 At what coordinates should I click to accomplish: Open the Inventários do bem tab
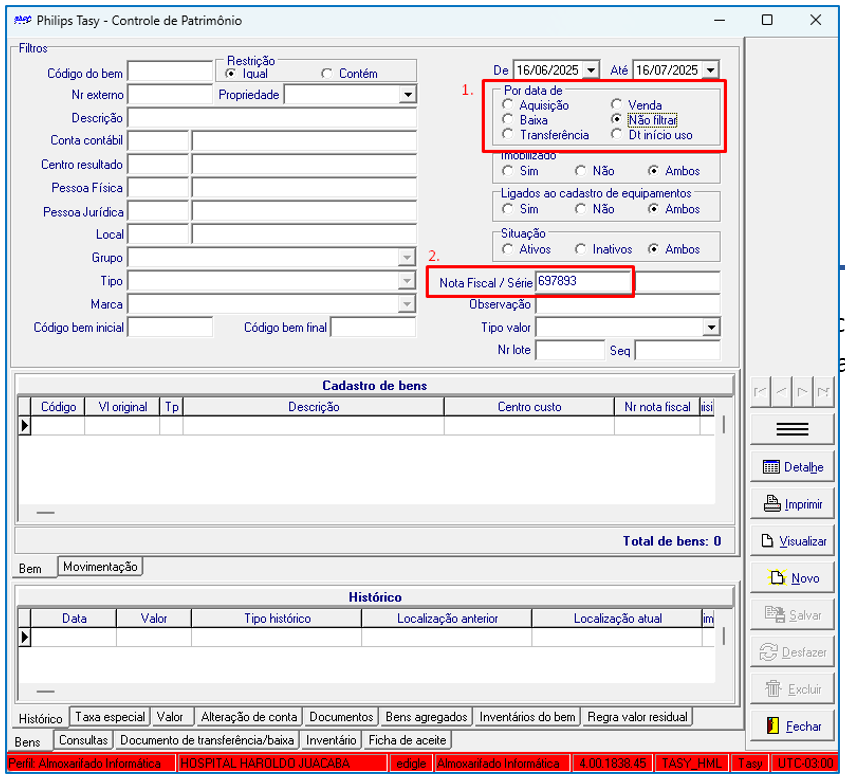(527, 717)
